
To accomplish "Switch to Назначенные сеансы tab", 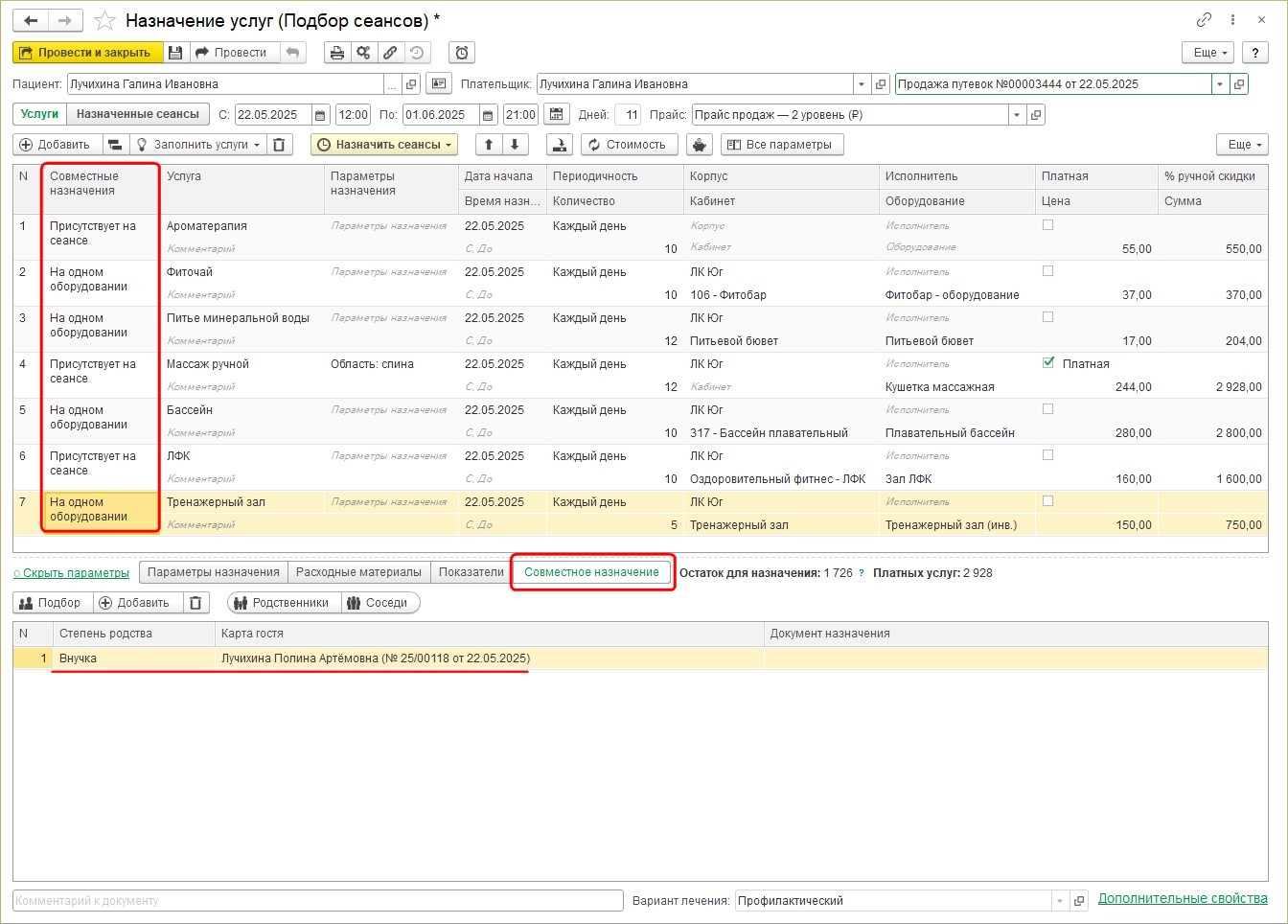I will click(x=138, y=114).
